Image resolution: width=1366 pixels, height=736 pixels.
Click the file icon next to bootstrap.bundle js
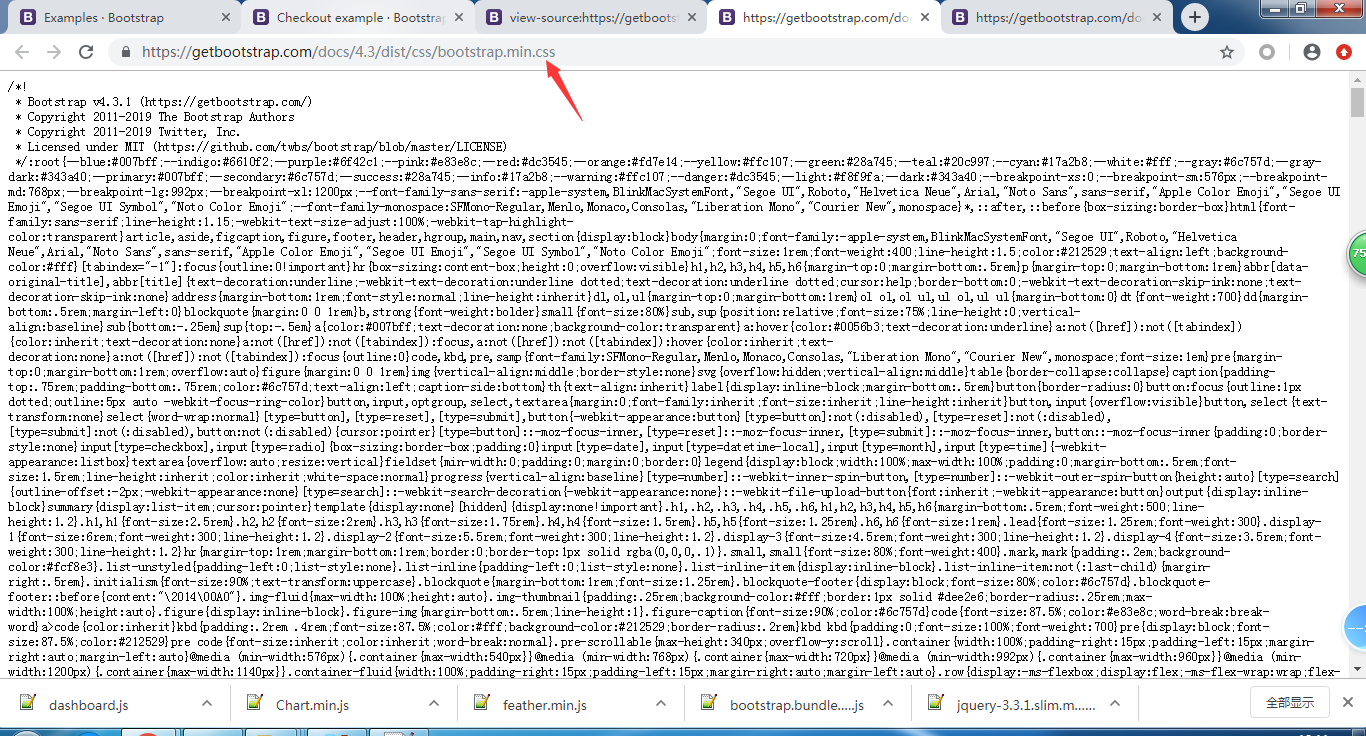(708, 703)
